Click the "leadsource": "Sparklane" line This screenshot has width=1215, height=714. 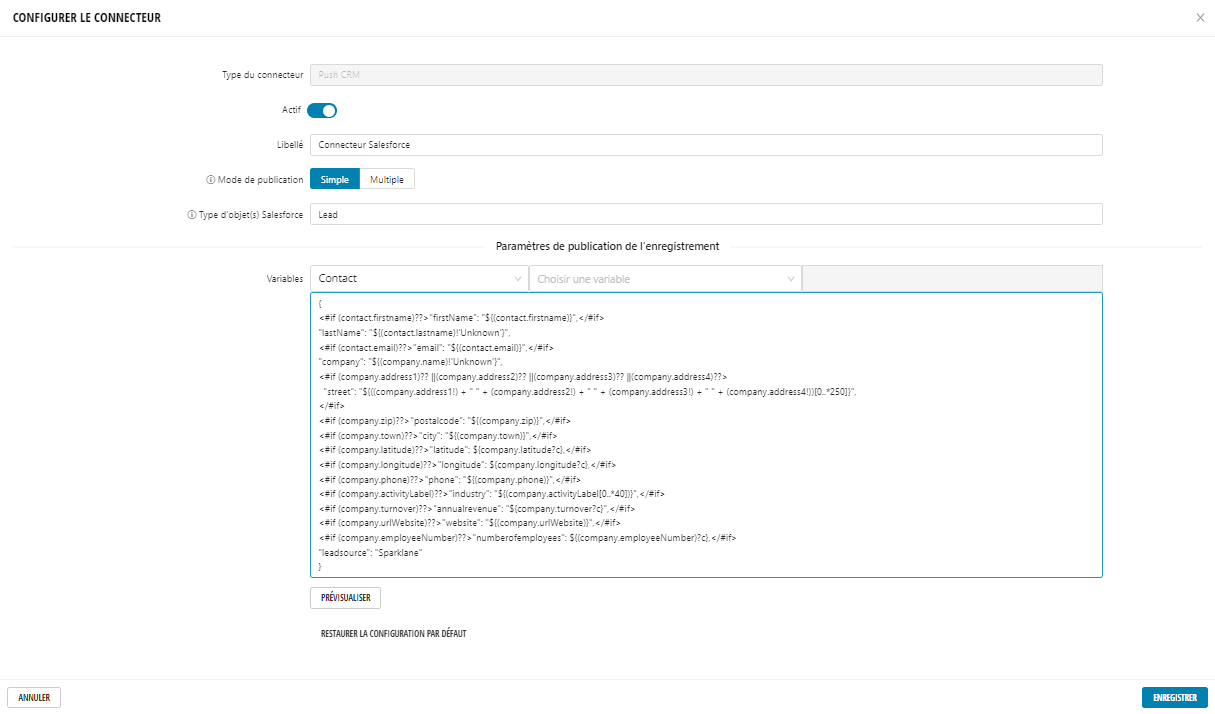point(371,553)
